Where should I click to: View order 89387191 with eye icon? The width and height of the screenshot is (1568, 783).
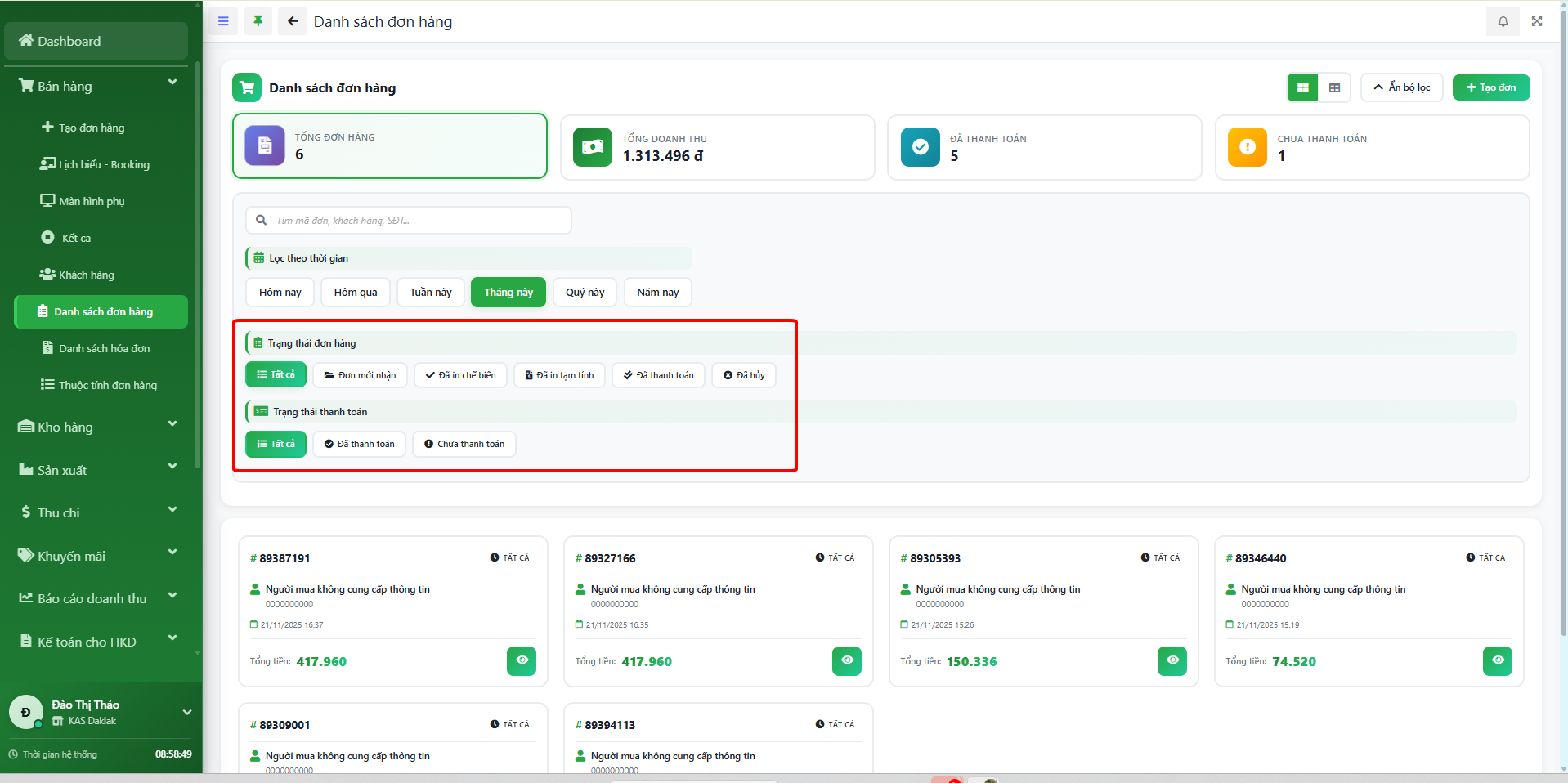point(522,660)
